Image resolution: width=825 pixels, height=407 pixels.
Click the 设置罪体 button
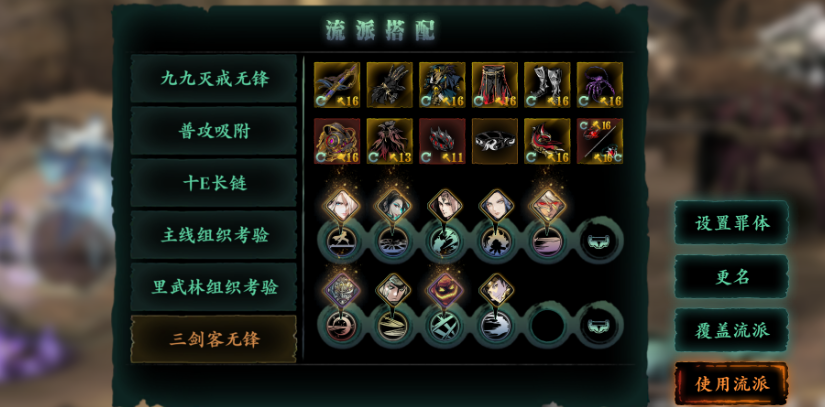732,223
